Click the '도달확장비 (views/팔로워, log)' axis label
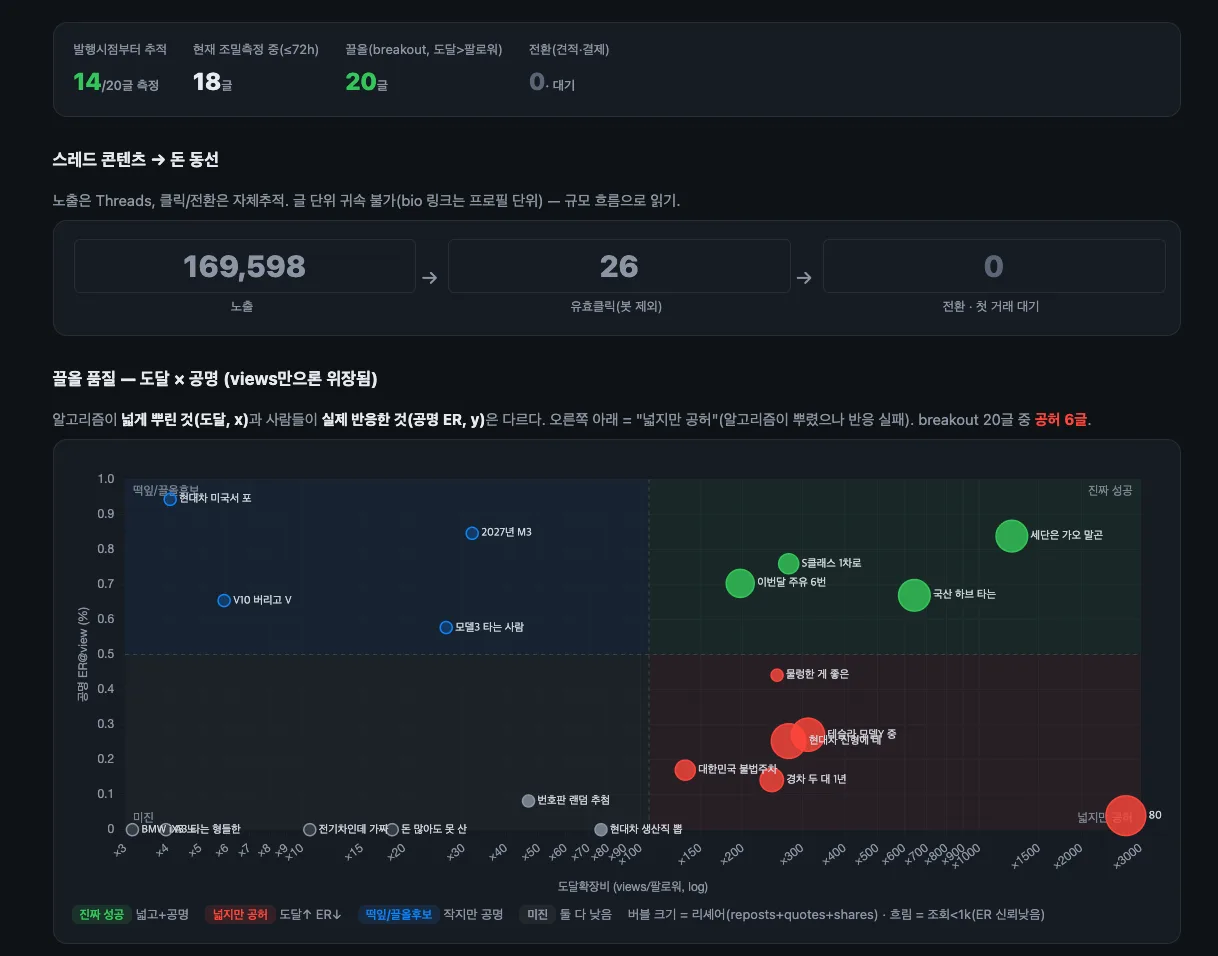Image resolution: width=1218 pixels, height=956 pixels. tap(633, 886)
